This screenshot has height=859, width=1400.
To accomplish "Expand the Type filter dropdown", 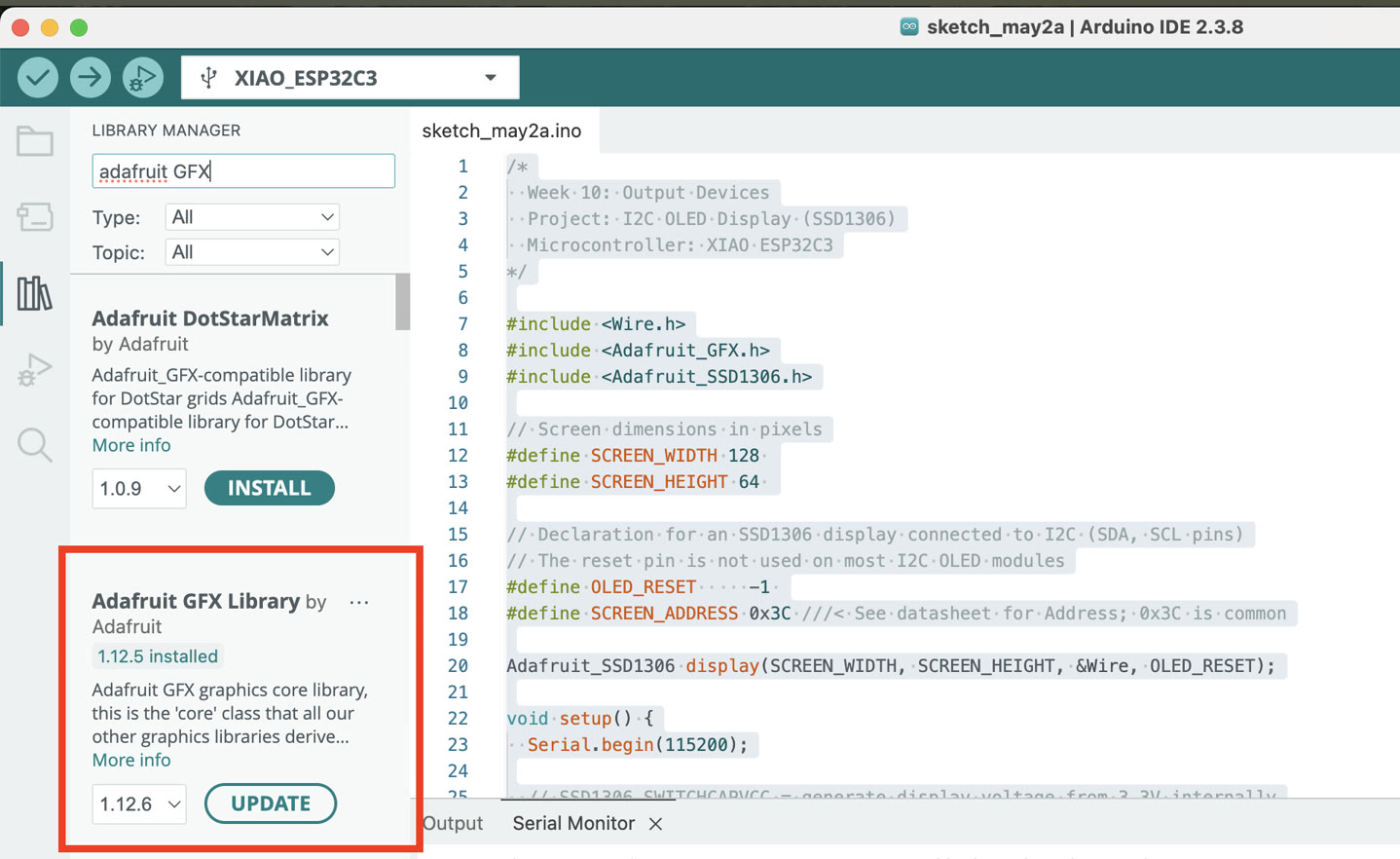I will click(252, 217).
